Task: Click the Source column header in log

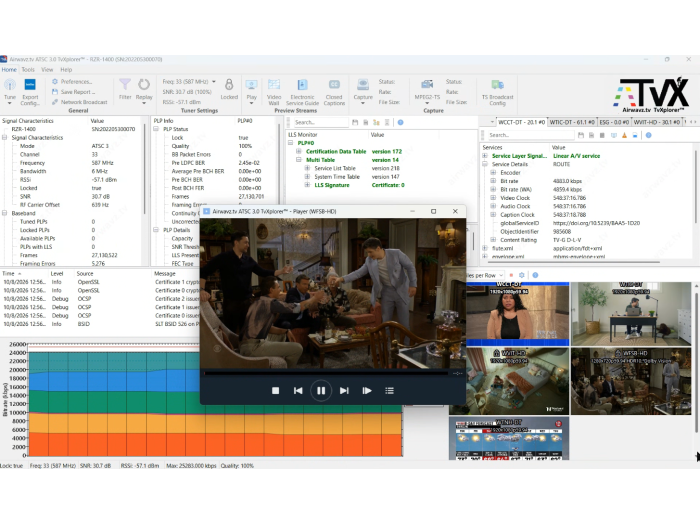Action: (x=85, y=274)
